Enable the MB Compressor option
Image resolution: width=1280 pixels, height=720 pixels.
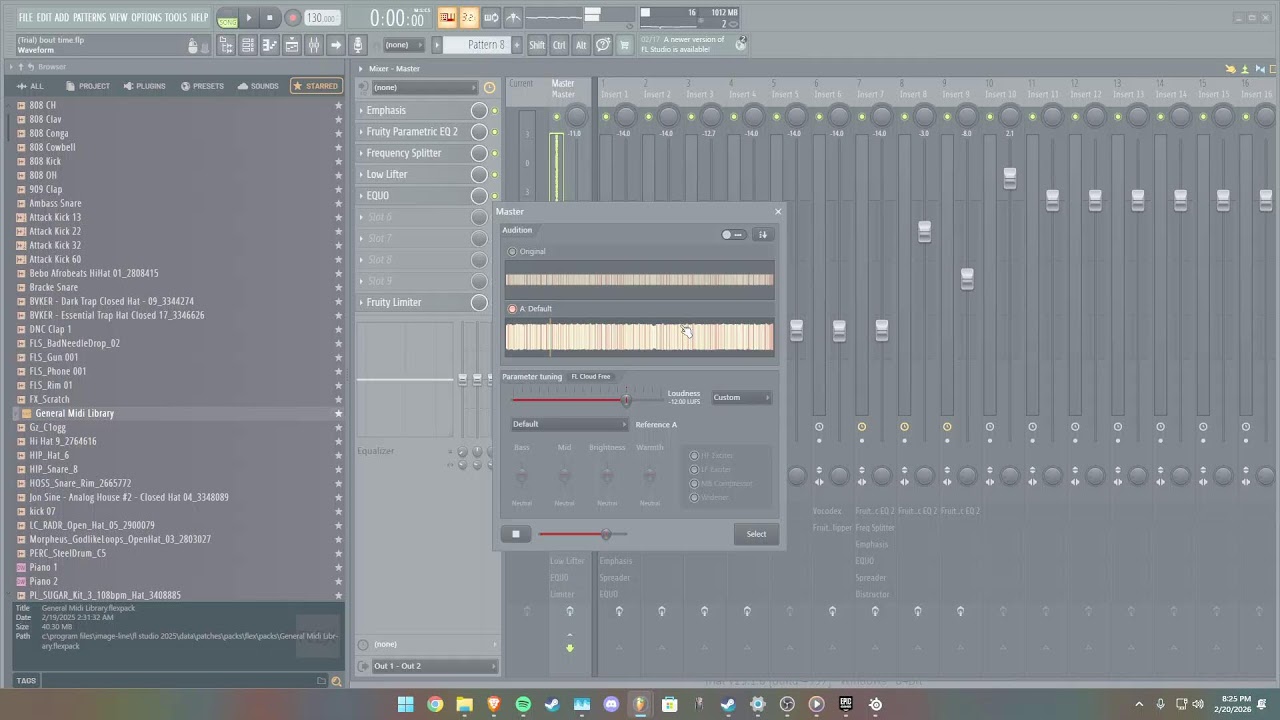point(694,484)
